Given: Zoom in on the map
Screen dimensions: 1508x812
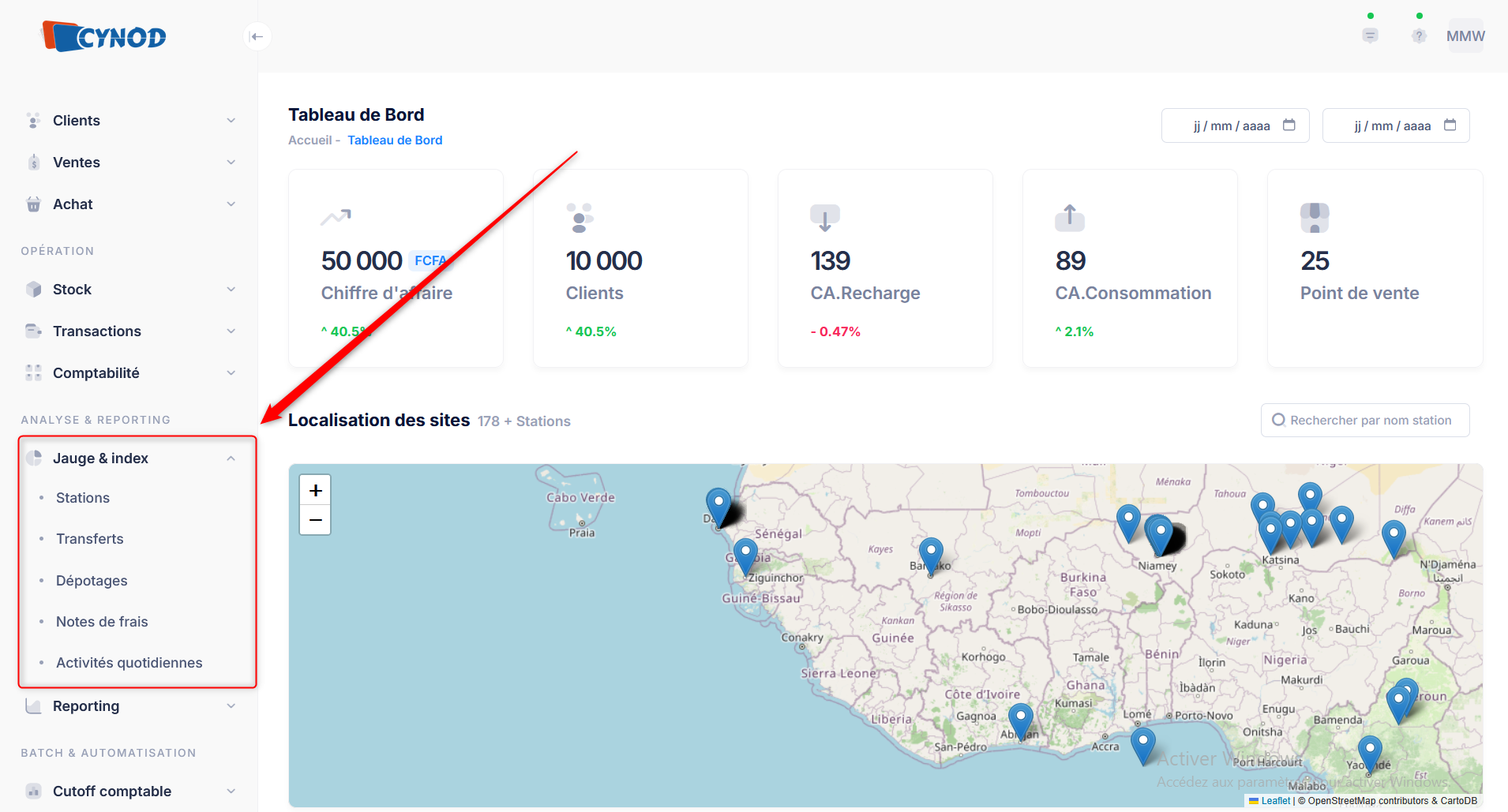Looking at the screenshot, I should pos(315,490).
